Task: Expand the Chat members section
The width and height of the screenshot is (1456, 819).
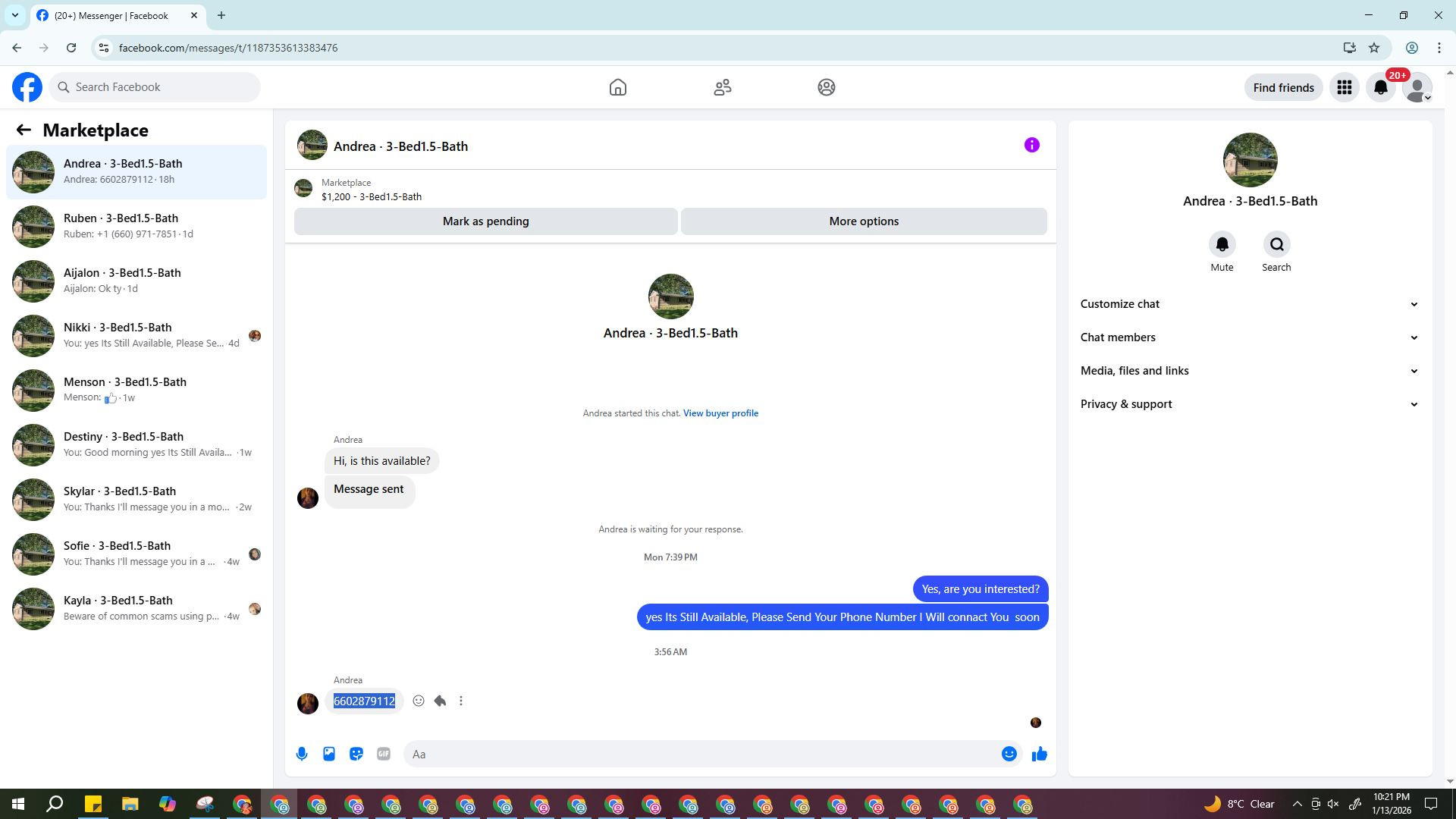Action: click(1249, 337)
